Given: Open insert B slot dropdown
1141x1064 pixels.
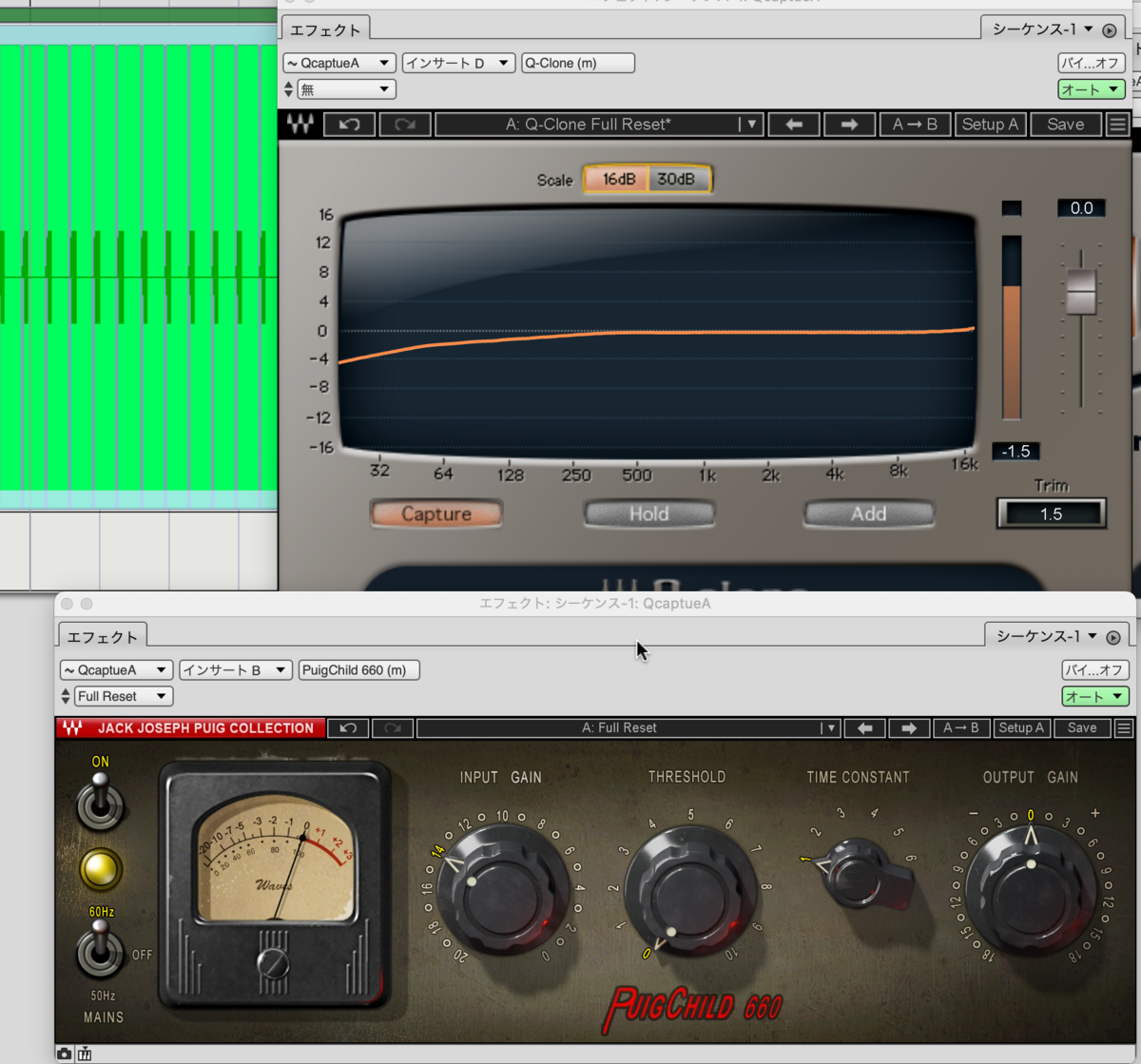Looking at the screenshot, I should (x=236, y=670).
